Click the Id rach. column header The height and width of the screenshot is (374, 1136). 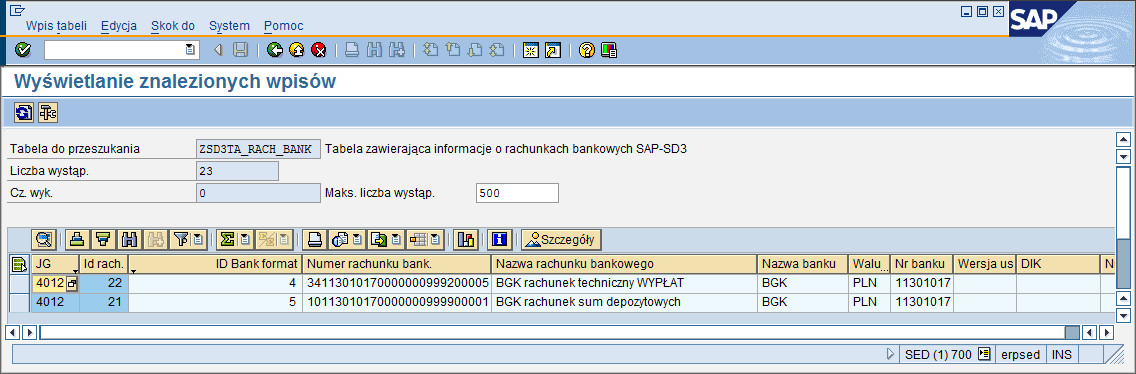point(104,264)
